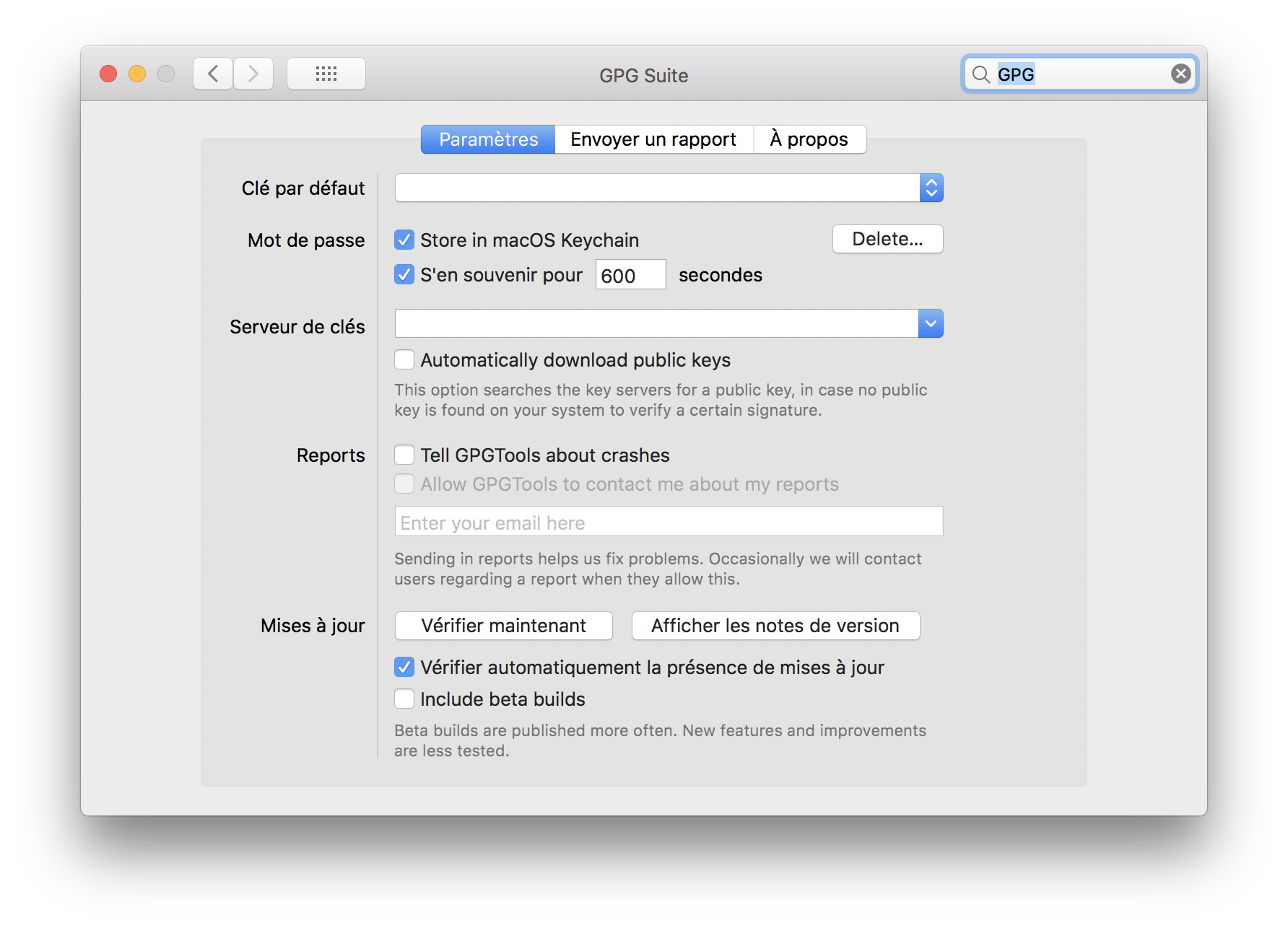Click the email address input field
This screenshot has width=1288, height=931.
point(668,521)
